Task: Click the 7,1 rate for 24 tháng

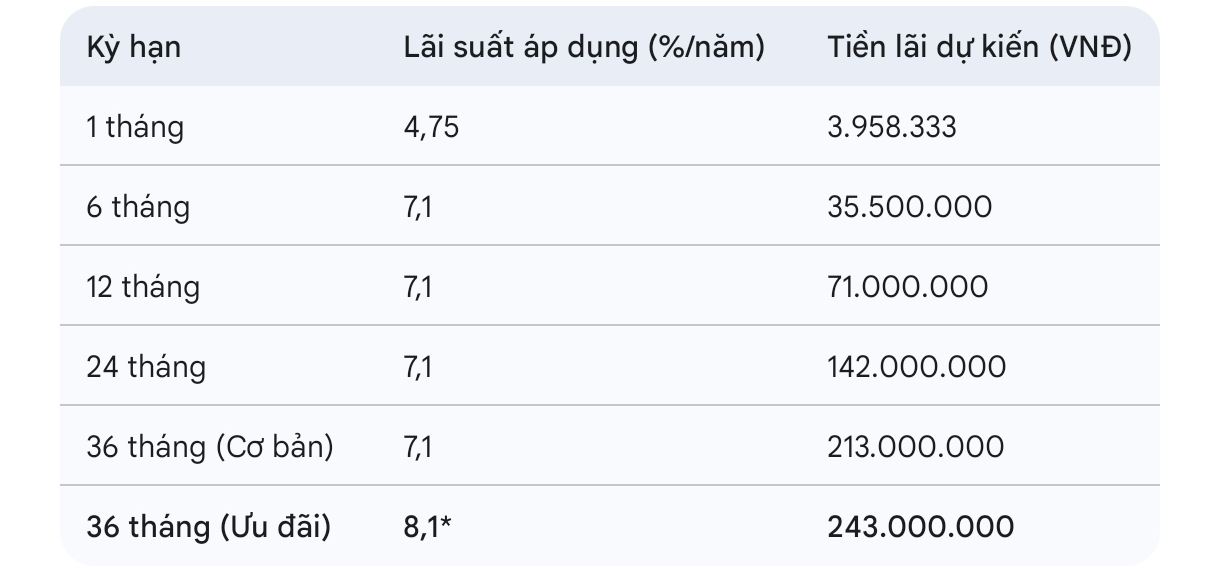Action: click(x=418, y=367)
